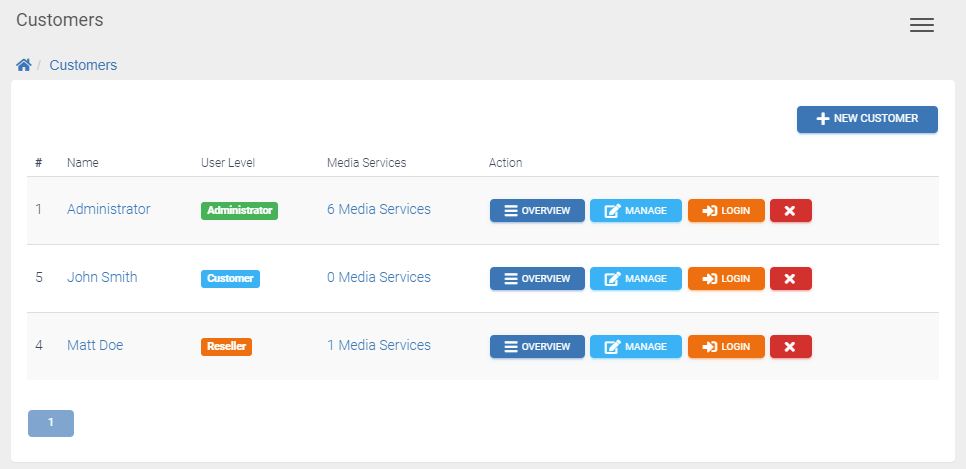966x469 pixels.
Task: Manage John Smith's account
Action: (636, 279)
